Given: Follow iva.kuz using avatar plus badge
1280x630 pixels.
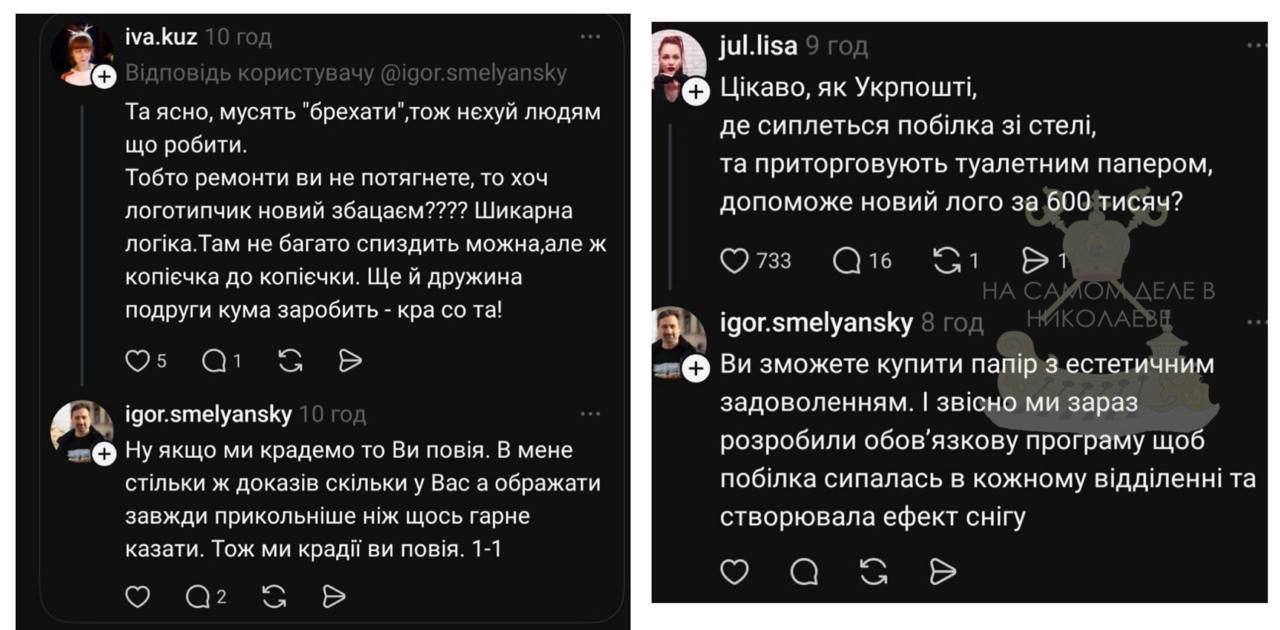Looking at the screenshot, I should 104,77.
